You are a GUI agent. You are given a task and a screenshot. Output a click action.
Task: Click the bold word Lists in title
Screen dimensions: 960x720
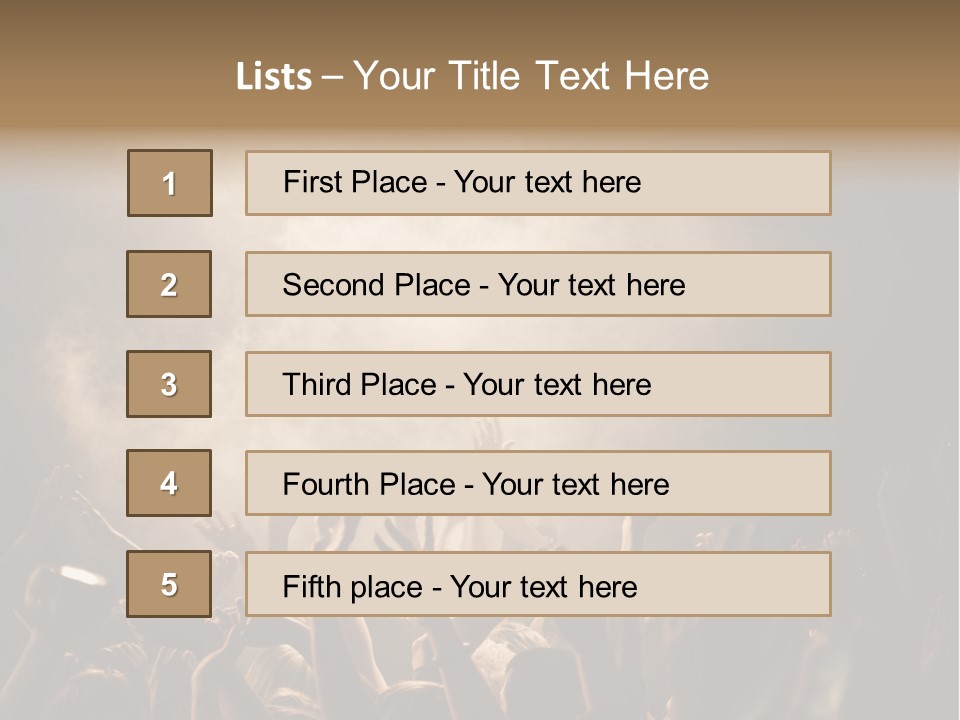pos(274,77)
